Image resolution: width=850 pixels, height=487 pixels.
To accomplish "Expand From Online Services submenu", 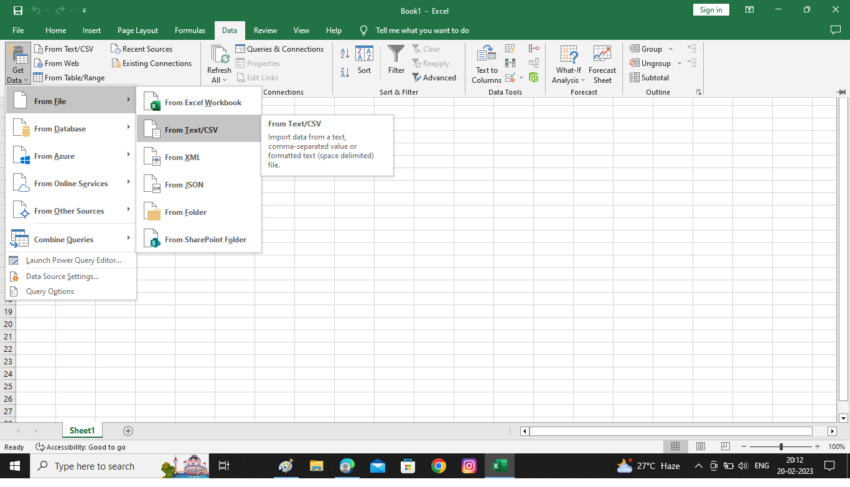I will 71,183.
